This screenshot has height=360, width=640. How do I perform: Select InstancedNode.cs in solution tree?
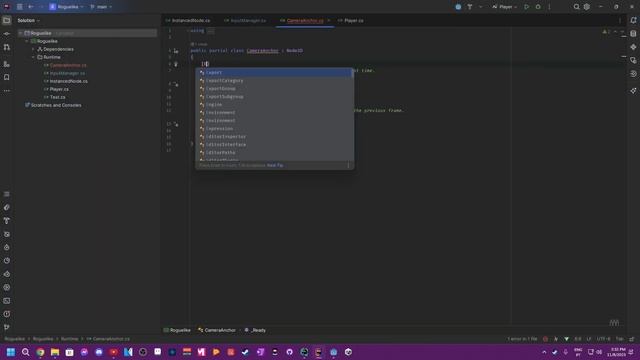coord(69,81)
